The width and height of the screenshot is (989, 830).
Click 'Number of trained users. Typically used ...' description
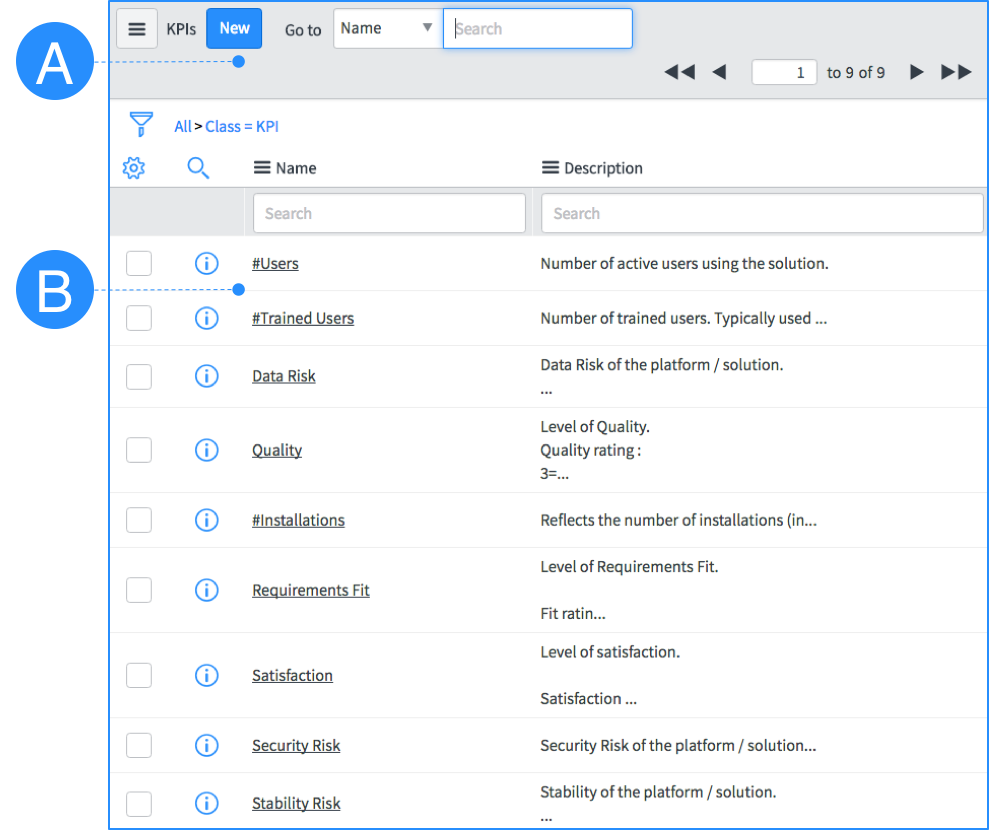tap(684, 319)
